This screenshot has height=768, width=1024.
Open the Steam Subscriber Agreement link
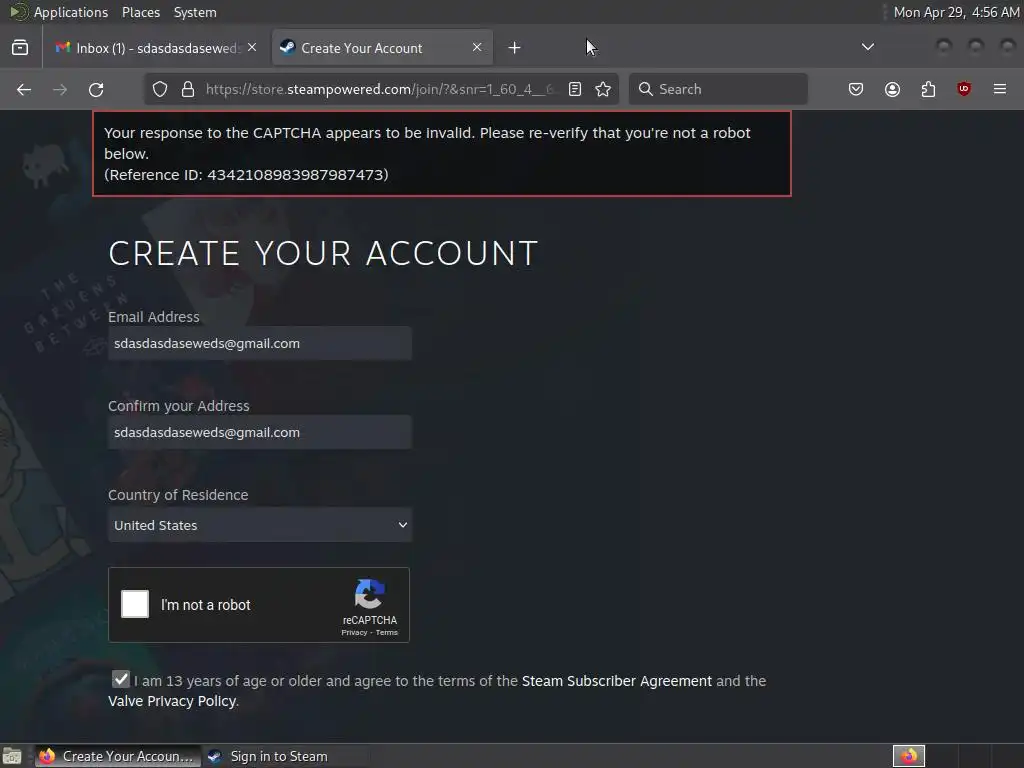616,681
